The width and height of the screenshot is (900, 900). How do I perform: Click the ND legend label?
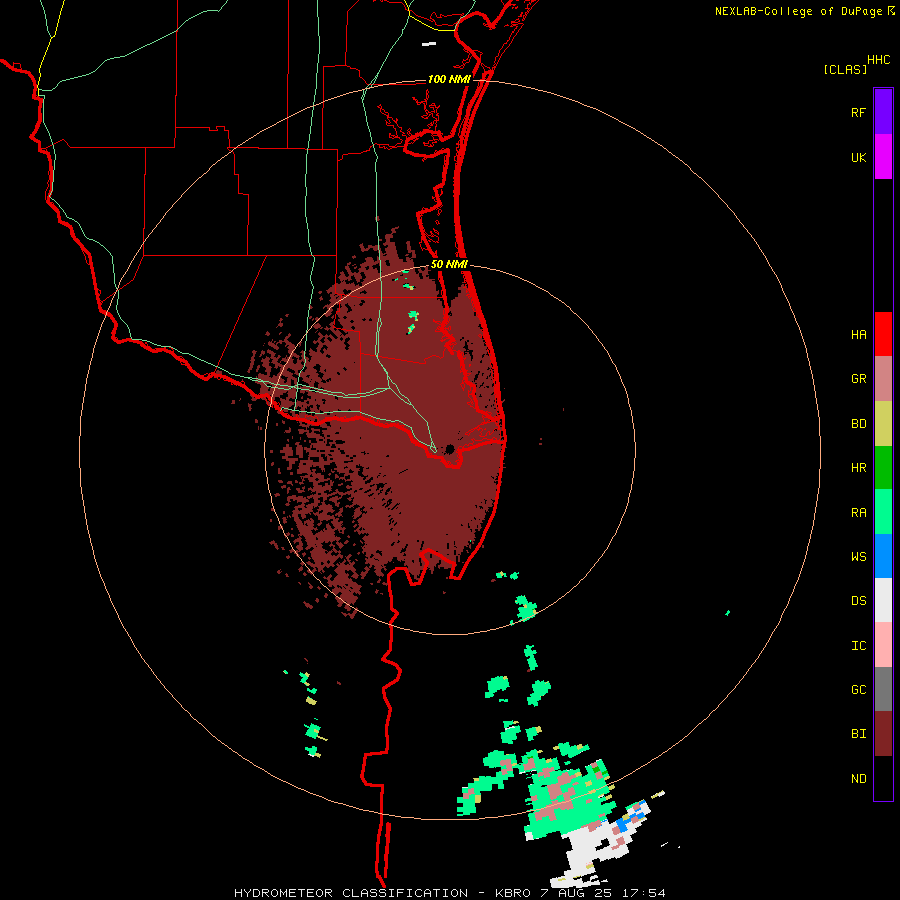858,779
